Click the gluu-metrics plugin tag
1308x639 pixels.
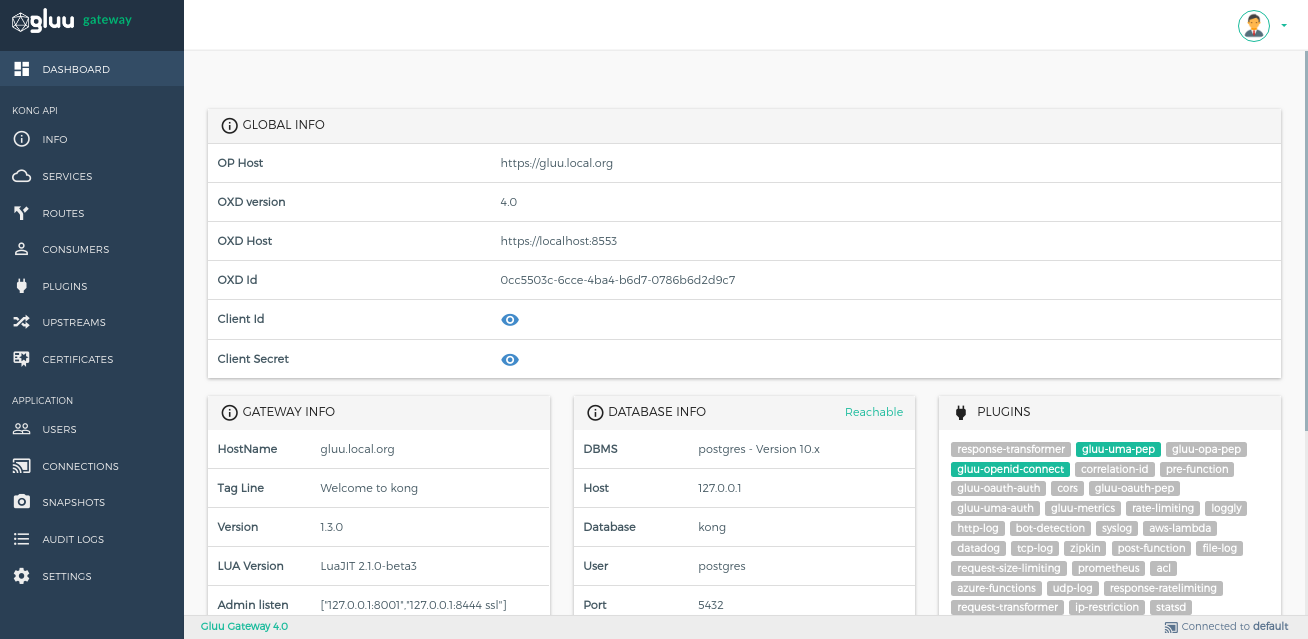coord(1083,509)
